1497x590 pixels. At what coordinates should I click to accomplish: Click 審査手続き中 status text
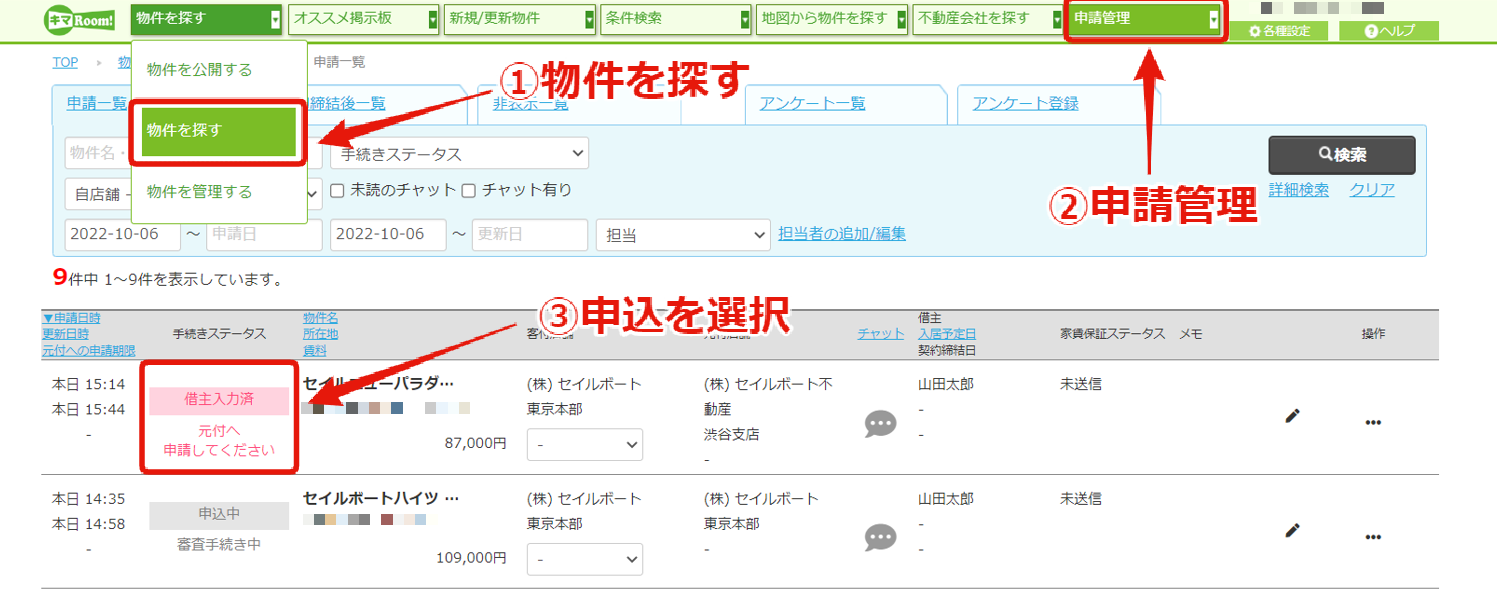[x=218, y=545]
